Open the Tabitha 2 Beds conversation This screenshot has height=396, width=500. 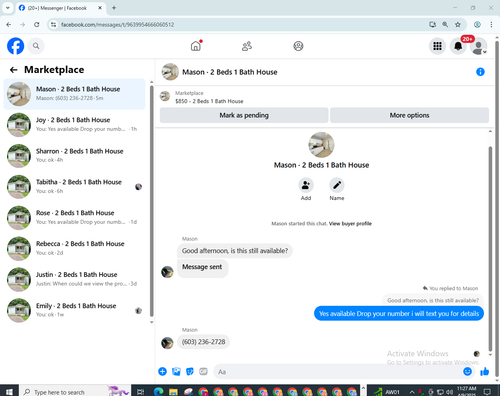[74, 187]
